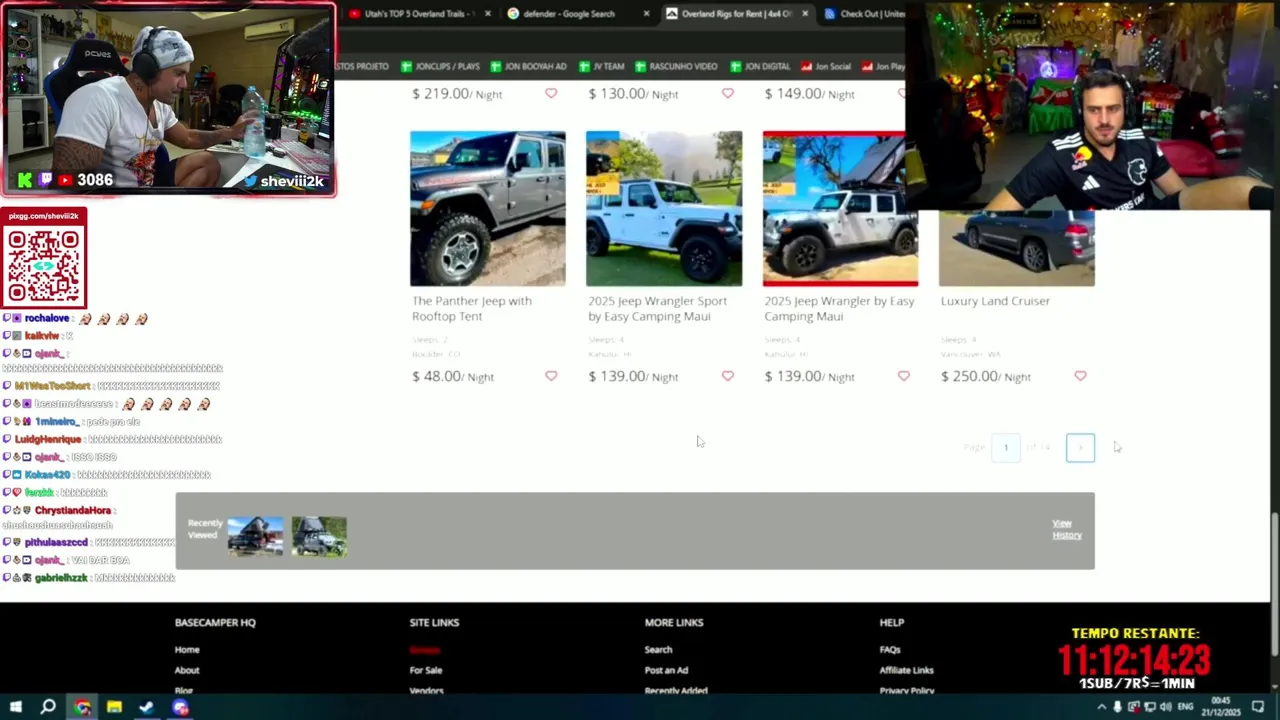
Task: Click the footer Affiliate Links link
Action: [x=907, y=671]
